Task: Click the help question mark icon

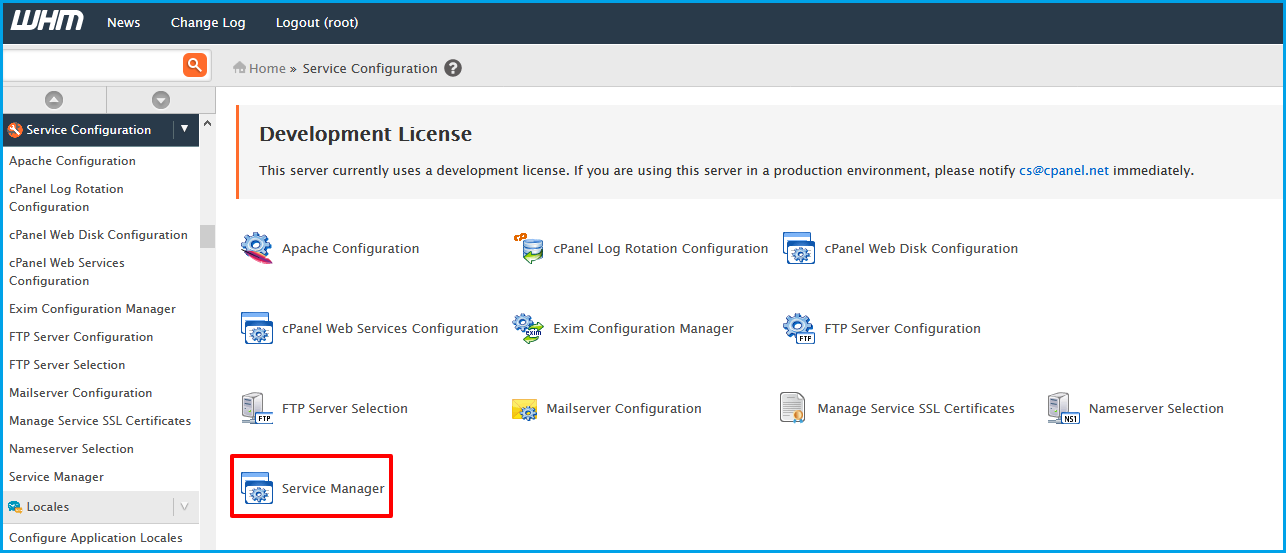Action: [453, 68]
